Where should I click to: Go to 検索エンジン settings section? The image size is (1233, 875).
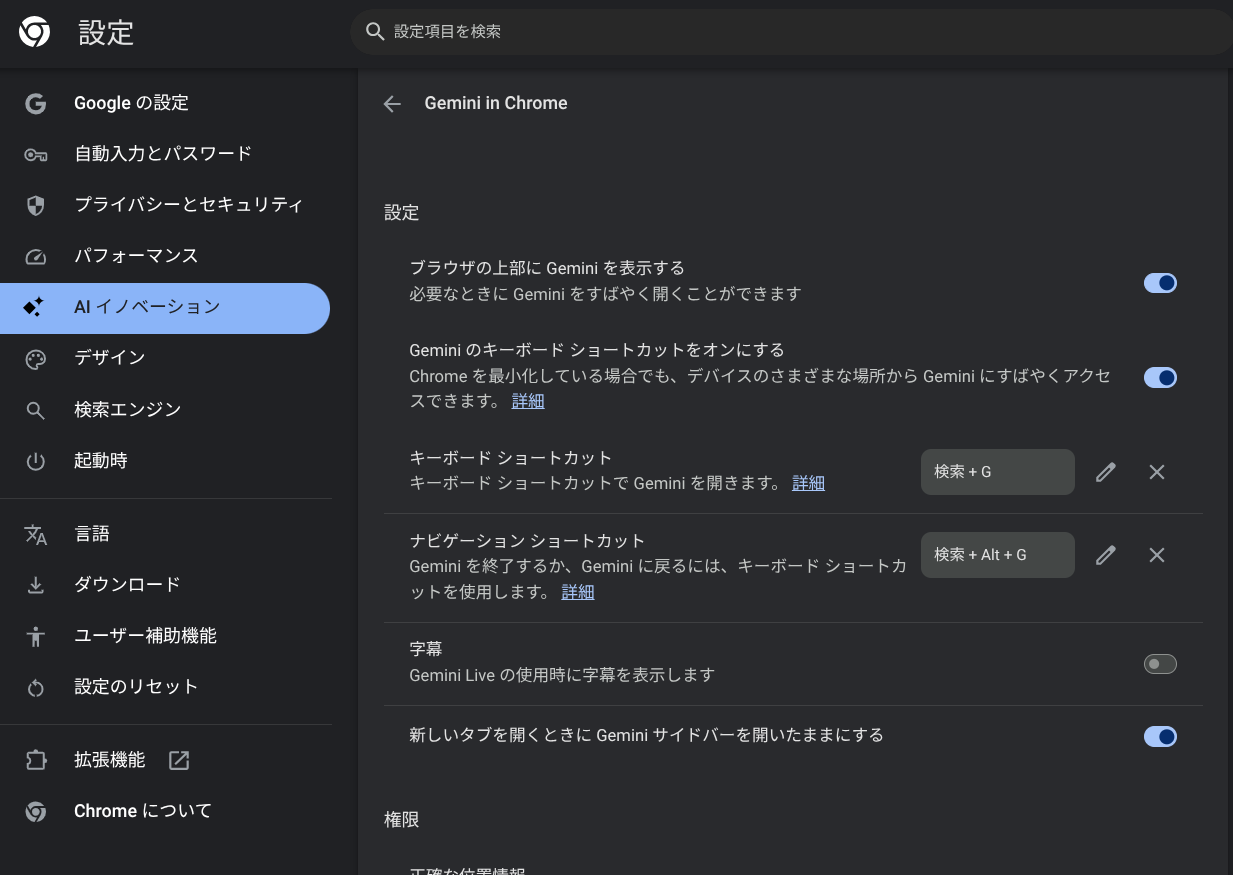pyautogui.click(x=127, y=410)
